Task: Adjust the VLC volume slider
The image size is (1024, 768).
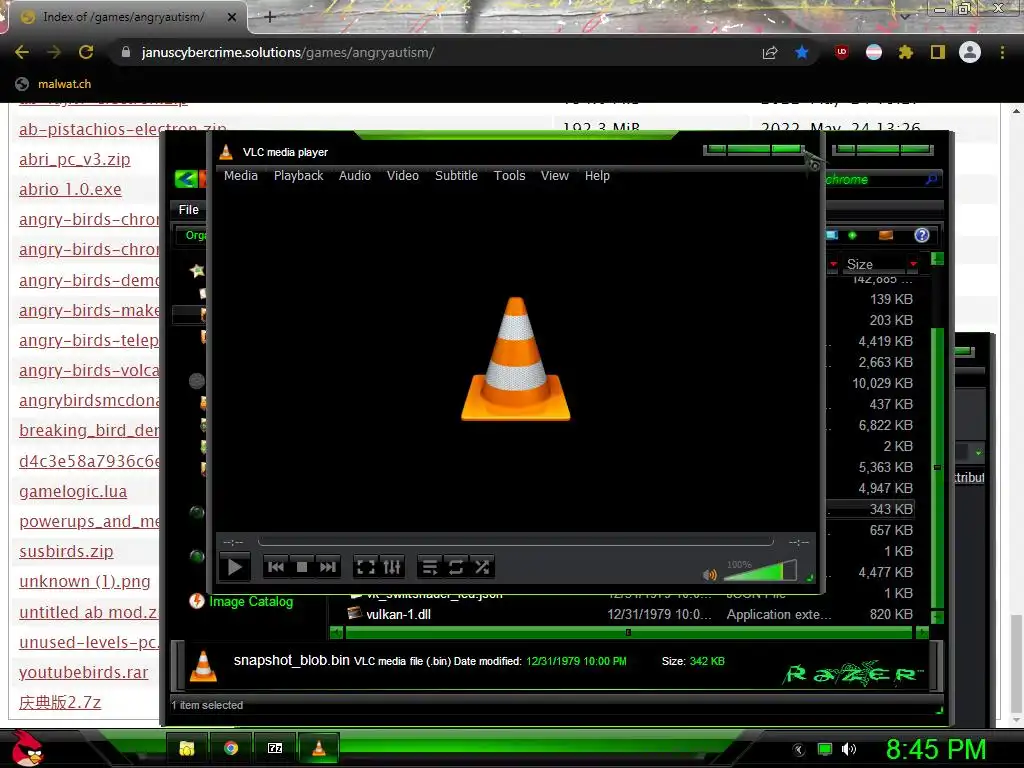Action: pyautogui.click(x=760, y=571)
